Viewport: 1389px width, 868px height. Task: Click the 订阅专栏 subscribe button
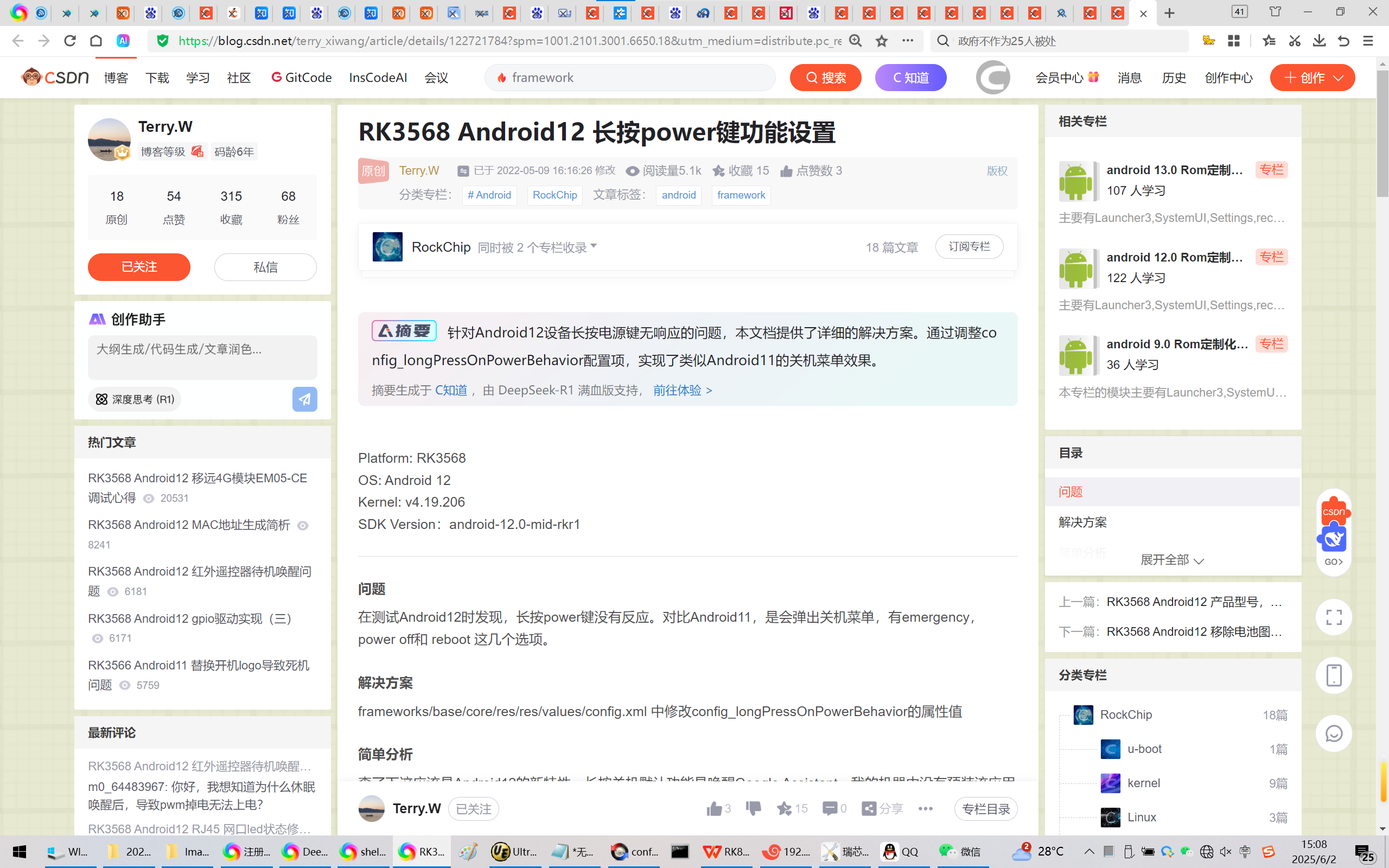[x=969, y=247]
